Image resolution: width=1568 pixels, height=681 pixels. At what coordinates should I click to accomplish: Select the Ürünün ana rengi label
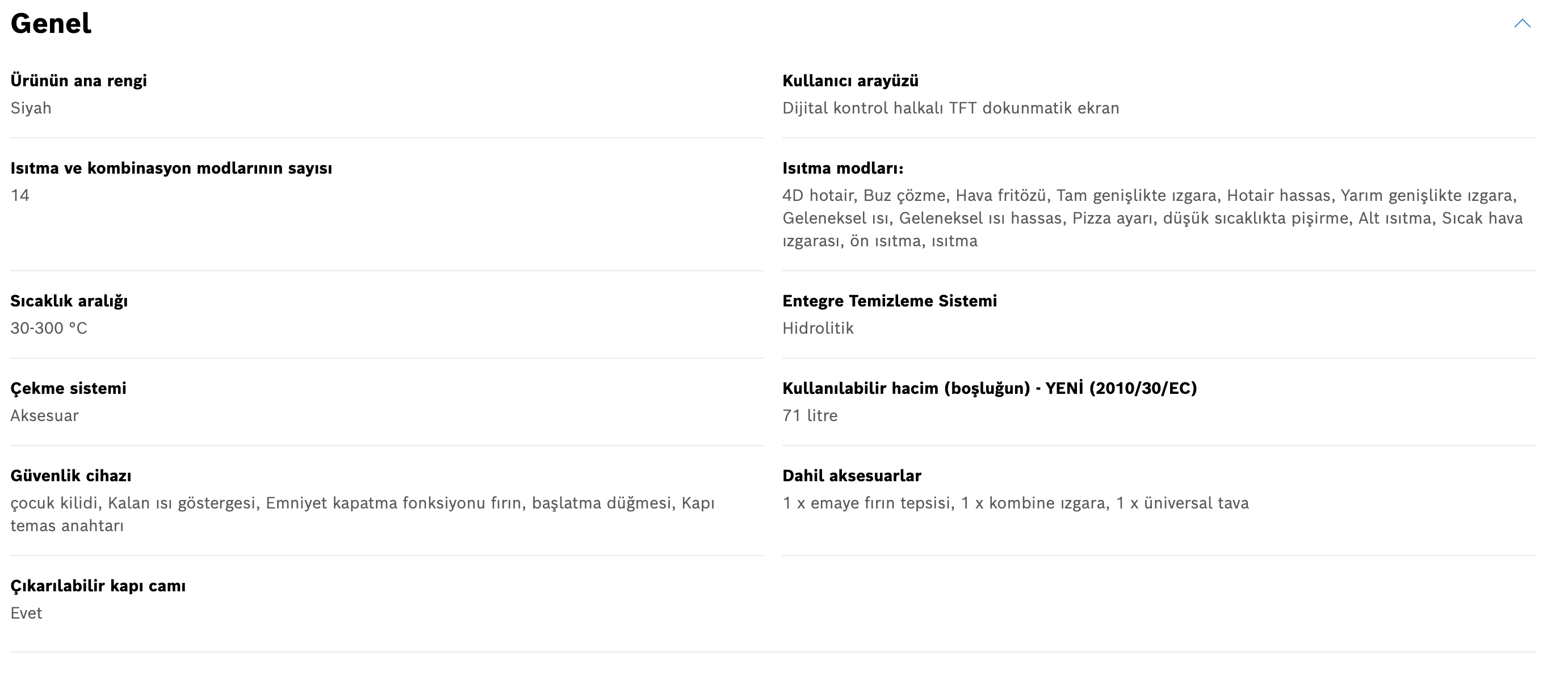78,81
